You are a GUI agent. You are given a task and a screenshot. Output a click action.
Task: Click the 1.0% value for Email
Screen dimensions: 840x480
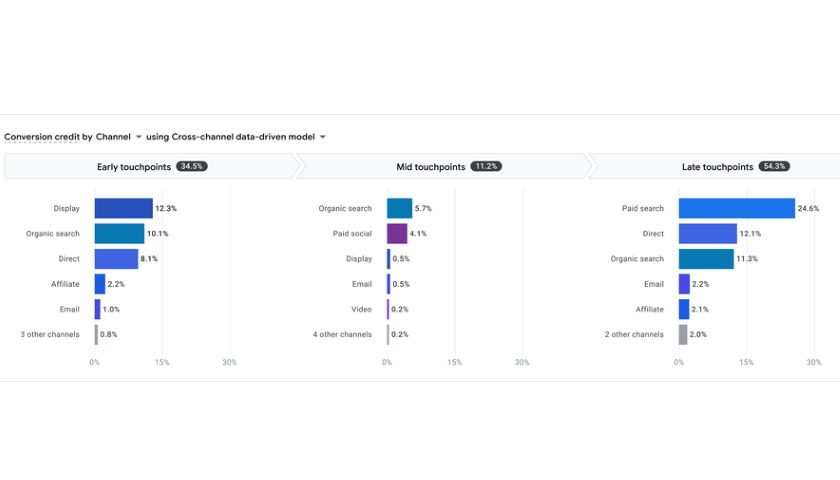[x=111, y=309]
